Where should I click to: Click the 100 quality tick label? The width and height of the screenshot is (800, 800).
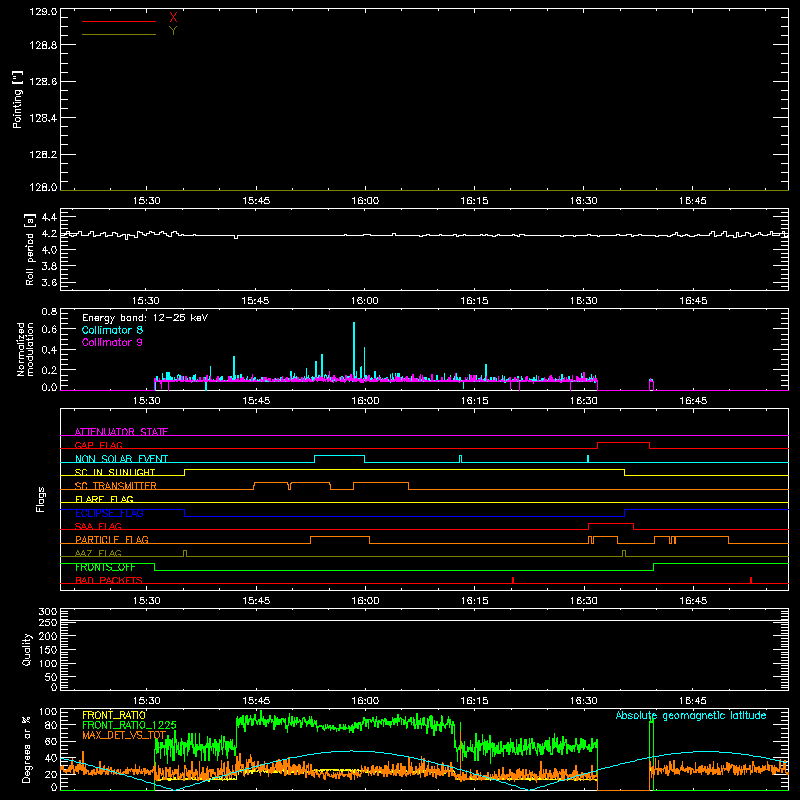click(x=48, y=663)
